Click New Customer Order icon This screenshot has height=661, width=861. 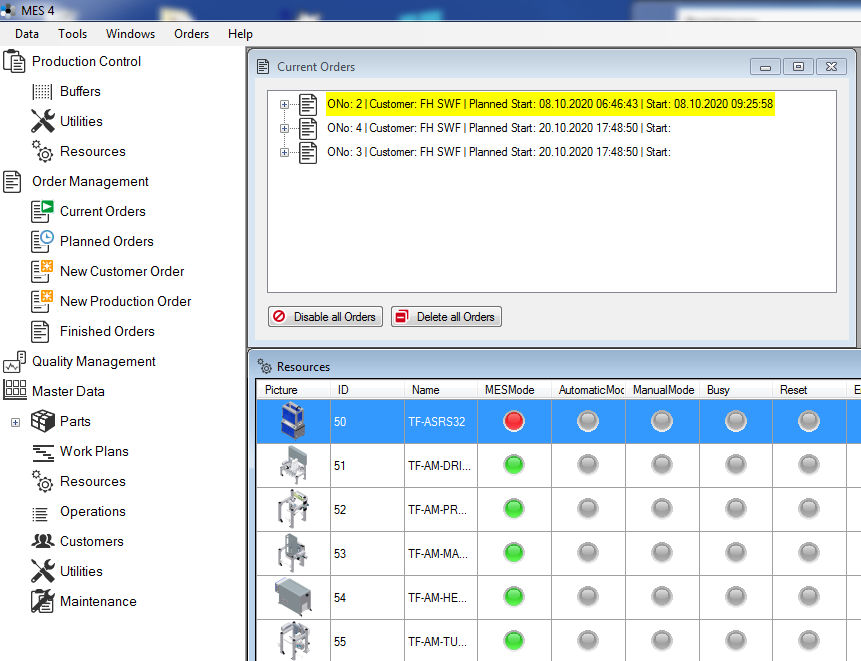42,271
